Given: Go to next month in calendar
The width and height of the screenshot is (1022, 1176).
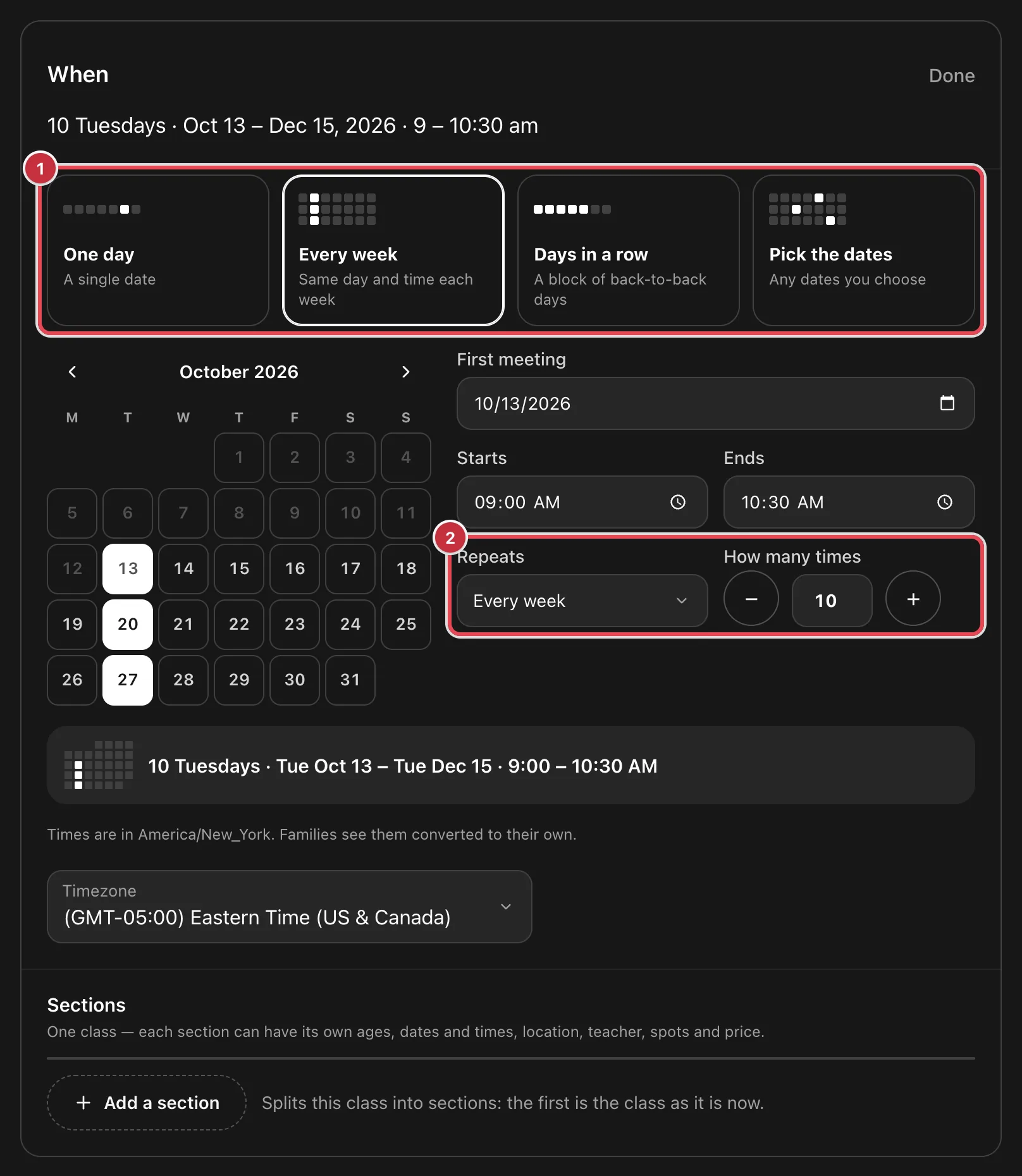Looking at the screenshot, I should tap(406, 372).
